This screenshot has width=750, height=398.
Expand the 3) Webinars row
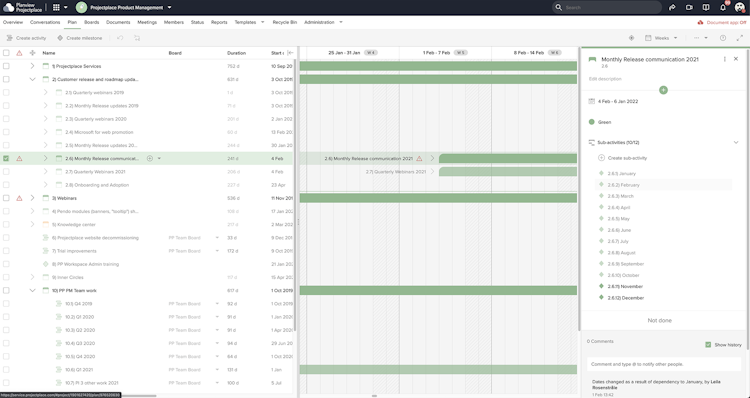click(x=33, y=198)
